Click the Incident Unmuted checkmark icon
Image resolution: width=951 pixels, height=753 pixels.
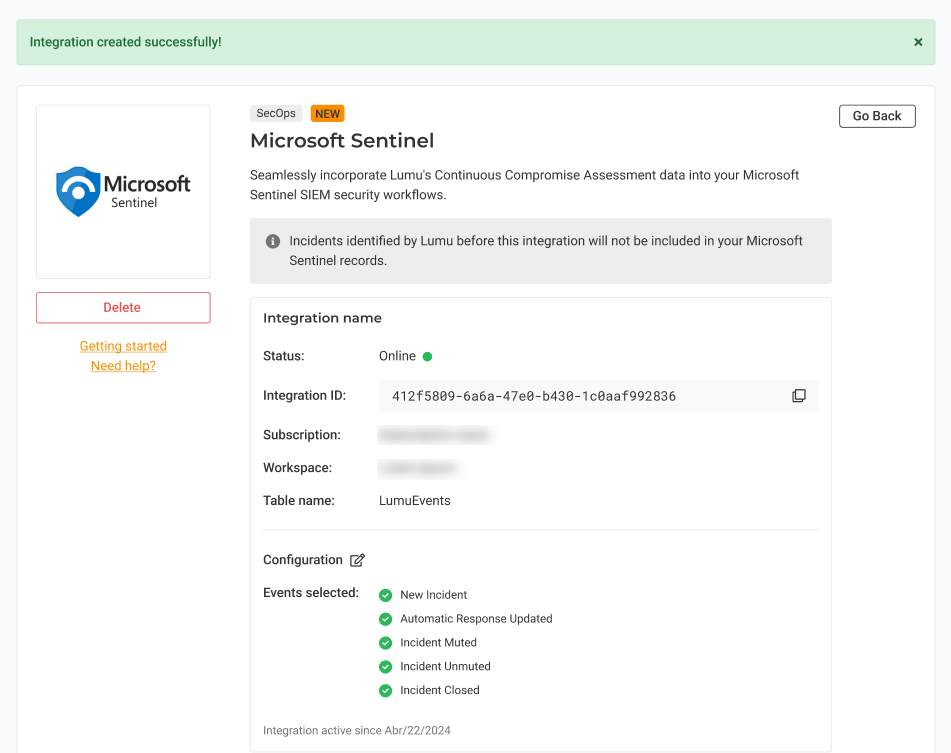385,667
